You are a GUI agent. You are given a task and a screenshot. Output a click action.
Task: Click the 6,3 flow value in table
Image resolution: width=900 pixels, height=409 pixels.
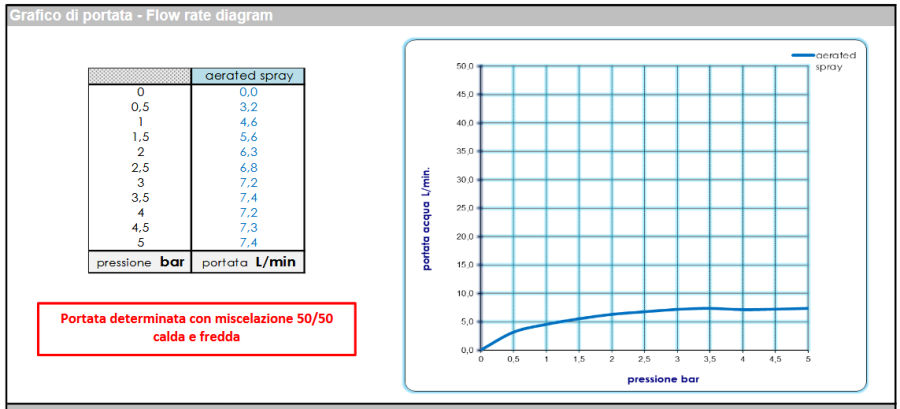coord(248,152)
